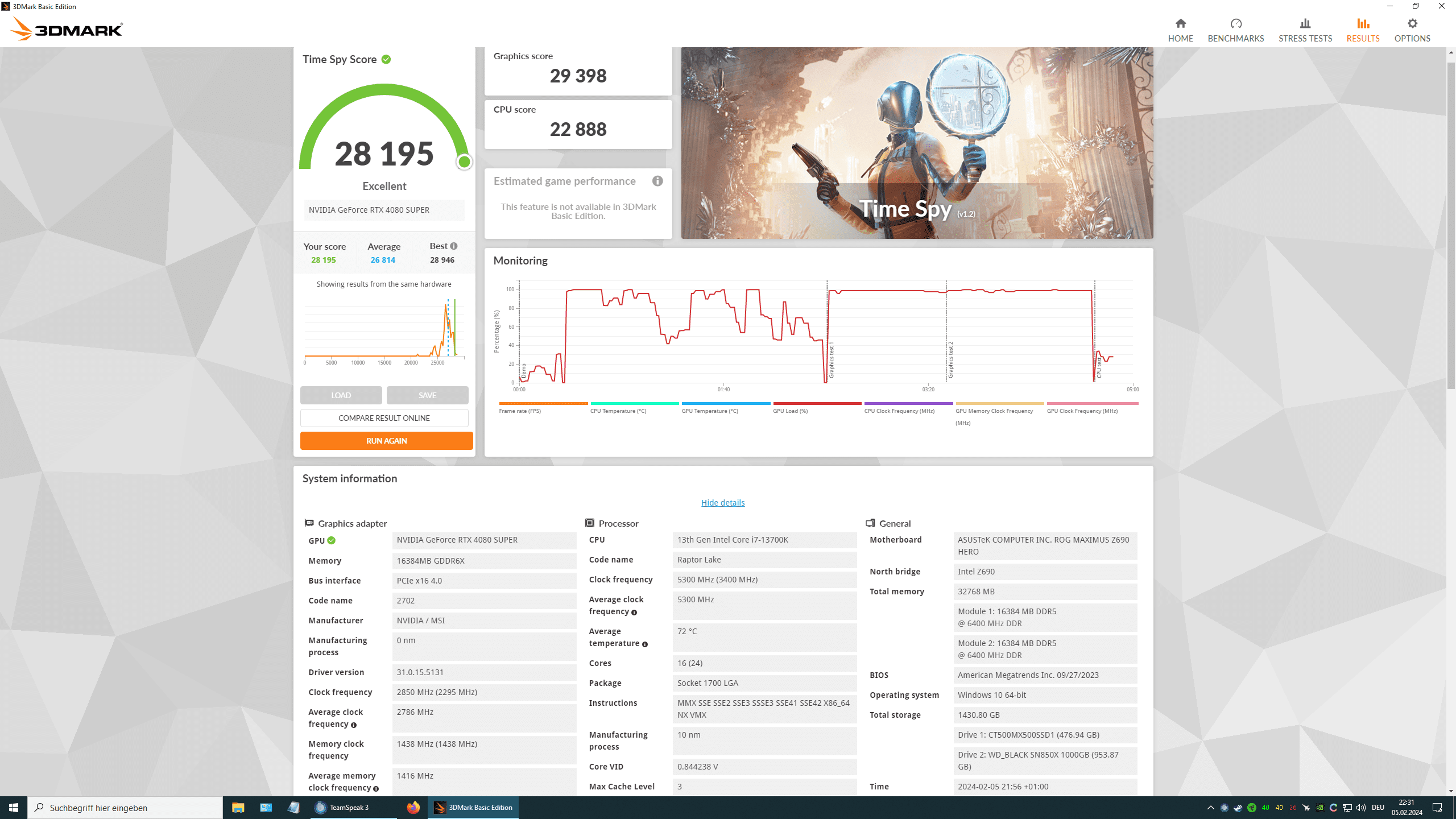Toggle CPU Clock Frequency (MHz) legend
The image size is (1456, 819).
909,408
